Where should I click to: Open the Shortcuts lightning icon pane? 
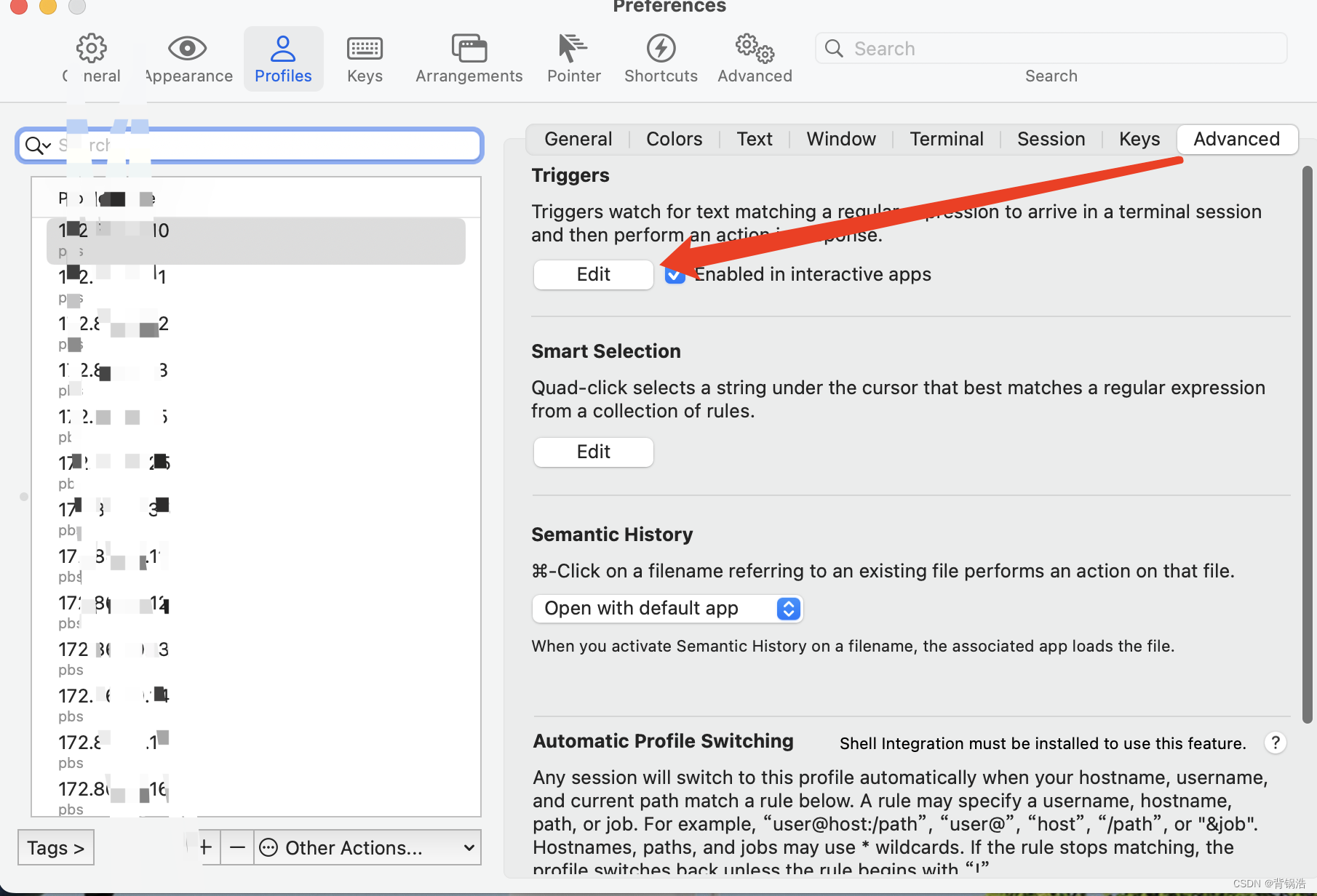pos(661,49)
